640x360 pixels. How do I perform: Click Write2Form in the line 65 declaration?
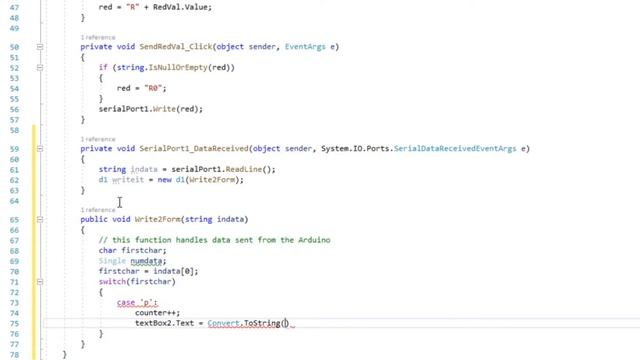(158, 220)
